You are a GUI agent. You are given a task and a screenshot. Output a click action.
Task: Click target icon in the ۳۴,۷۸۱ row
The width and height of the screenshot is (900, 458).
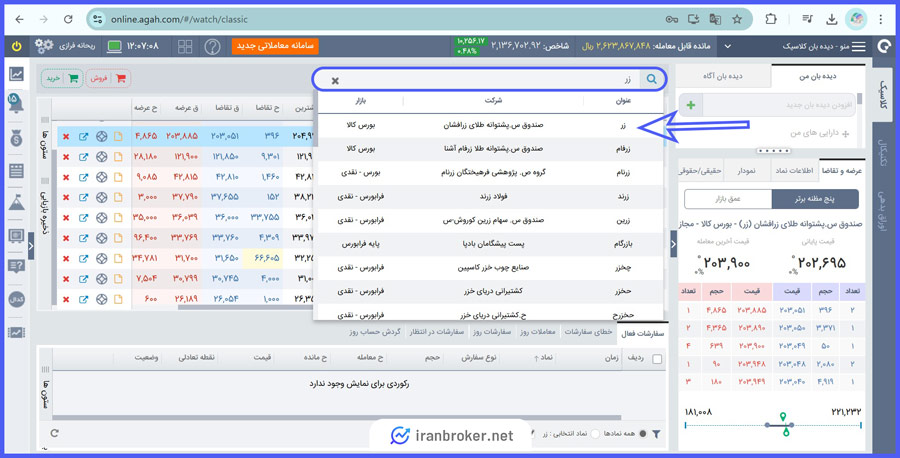[x=102, y=259]
